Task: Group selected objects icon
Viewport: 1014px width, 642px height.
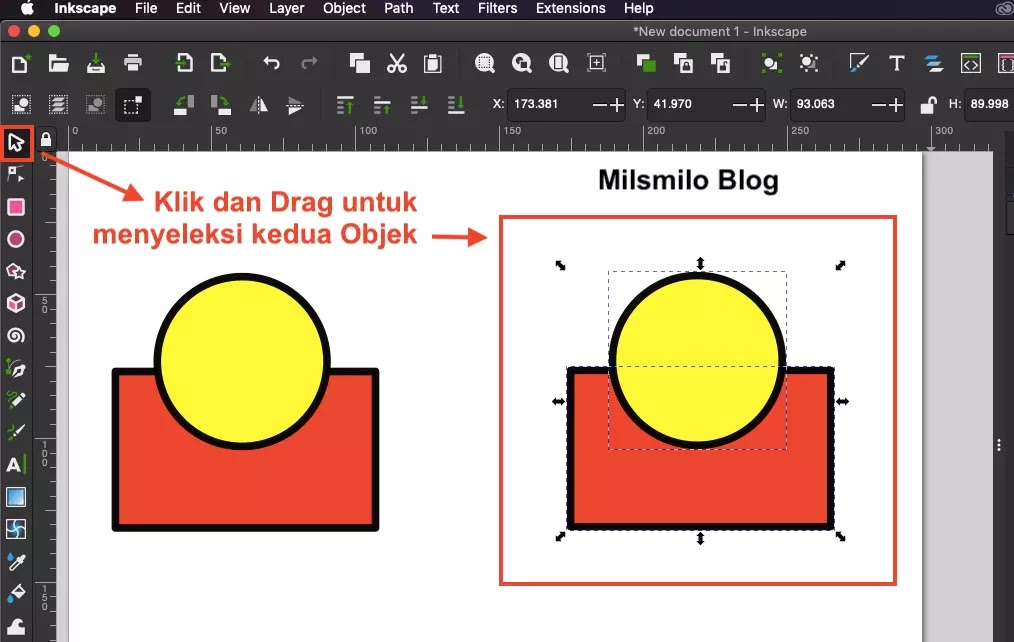Action: coord(771,63)
